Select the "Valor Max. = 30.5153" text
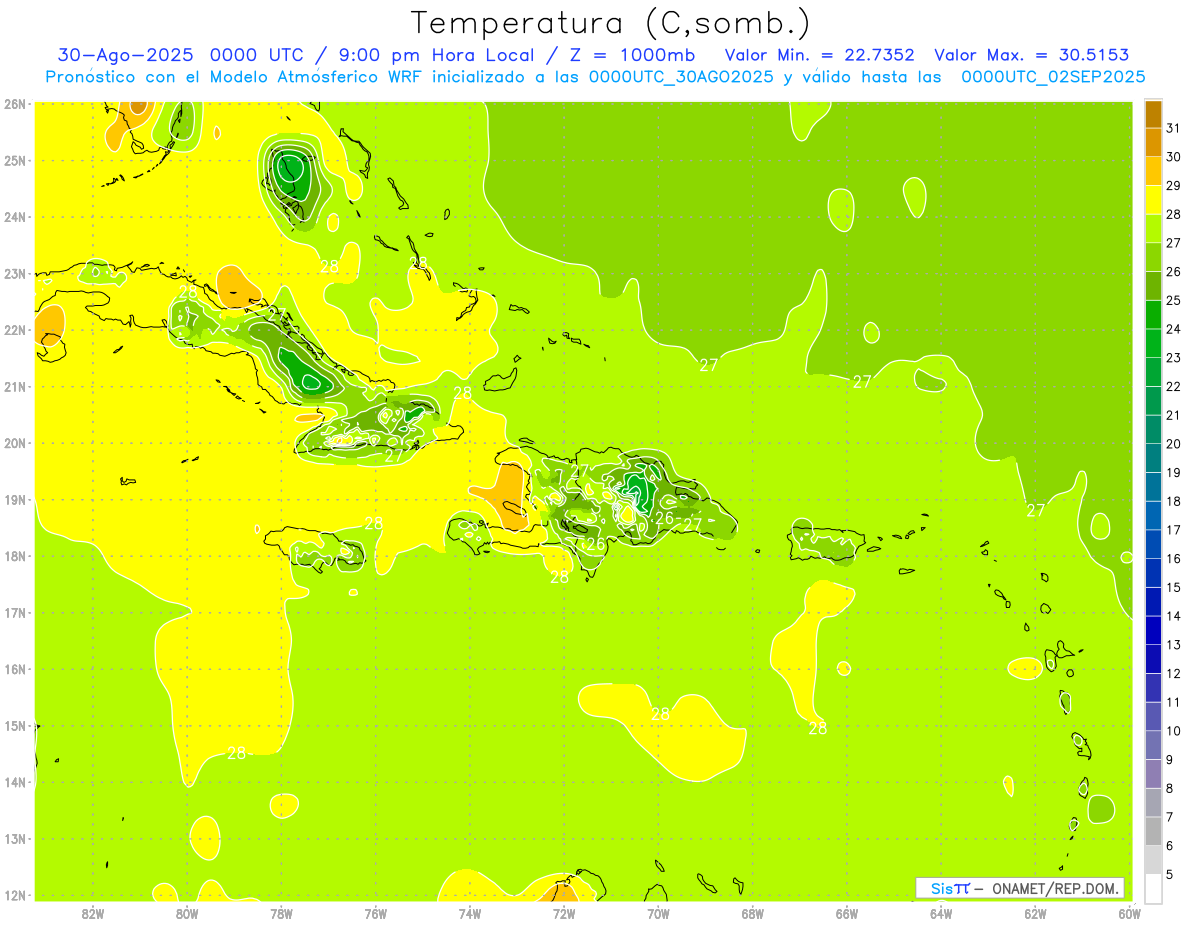This screenshot has height=927, width=1200. click(1031, 55)
